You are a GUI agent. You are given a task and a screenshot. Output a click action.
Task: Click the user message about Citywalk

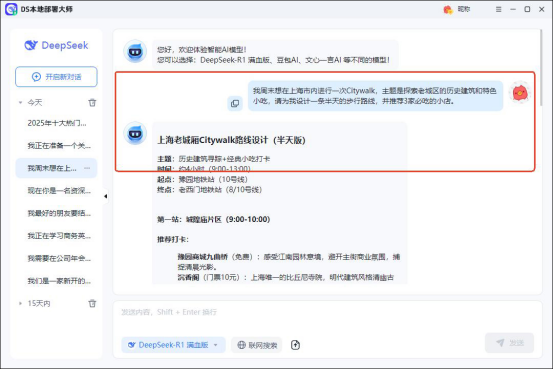pos(375,96)
